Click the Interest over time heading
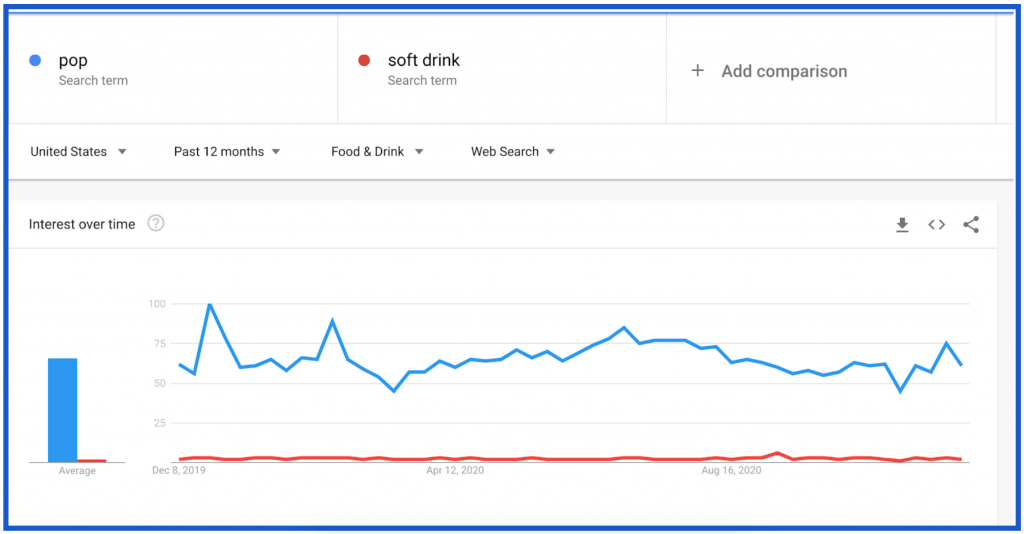 click(82, 224)
